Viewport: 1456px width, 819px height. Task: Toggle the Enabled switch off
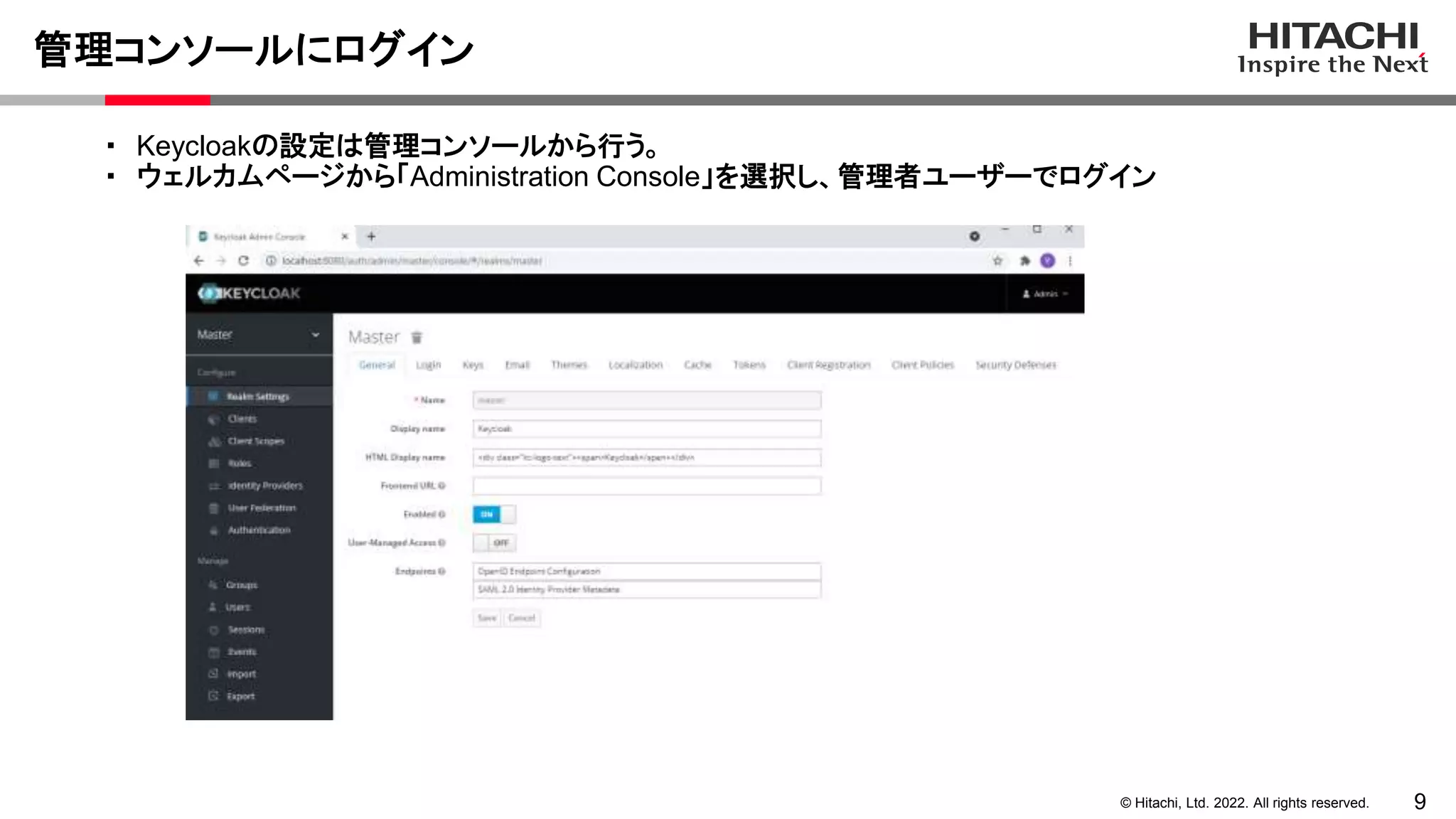pos(494,514)
